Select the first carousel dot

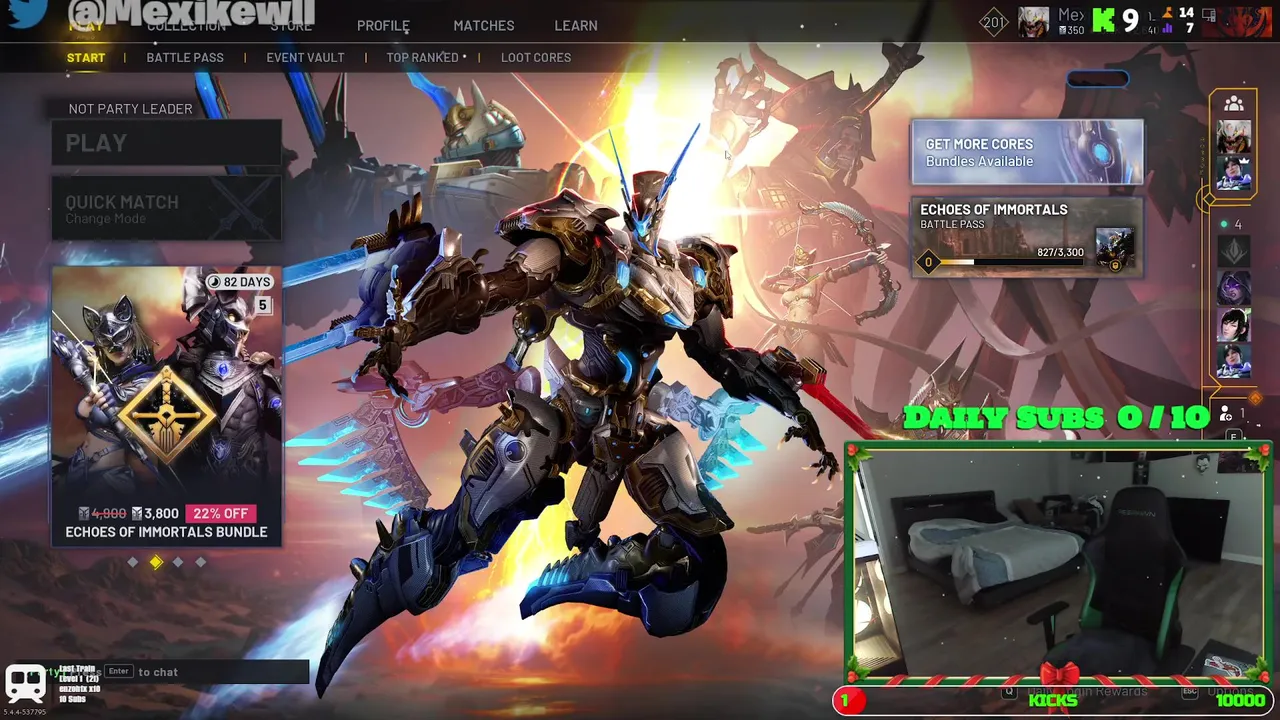click(133, 562)
